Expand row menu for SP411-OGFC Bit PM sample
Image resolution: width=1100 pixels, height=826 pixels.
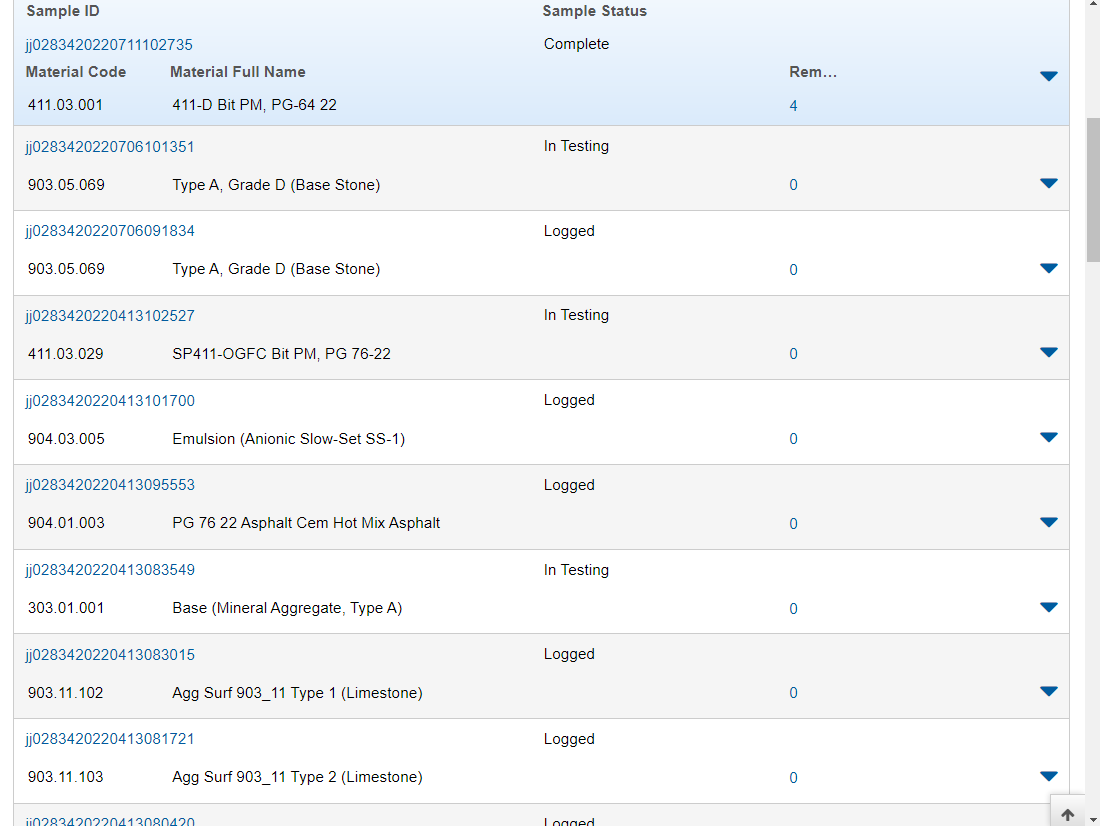click(1049, 352)
